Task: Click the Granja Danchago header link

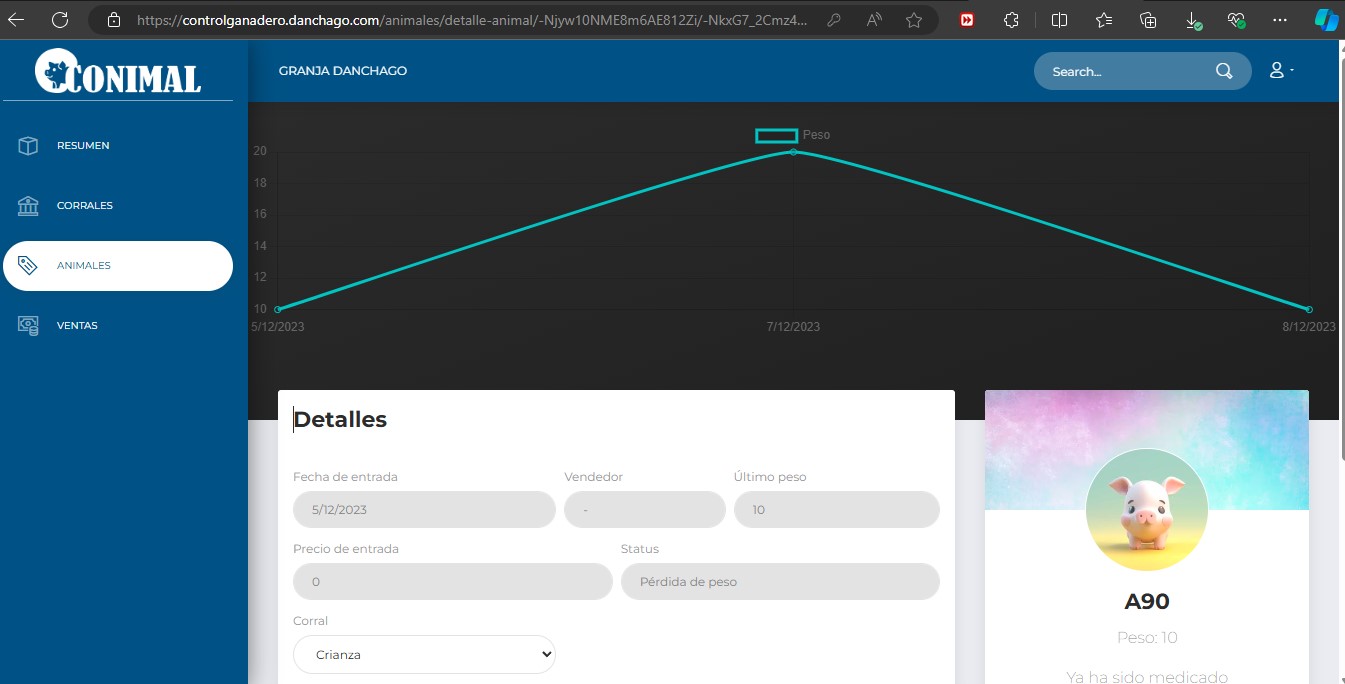Action: (x=343, y=71)
